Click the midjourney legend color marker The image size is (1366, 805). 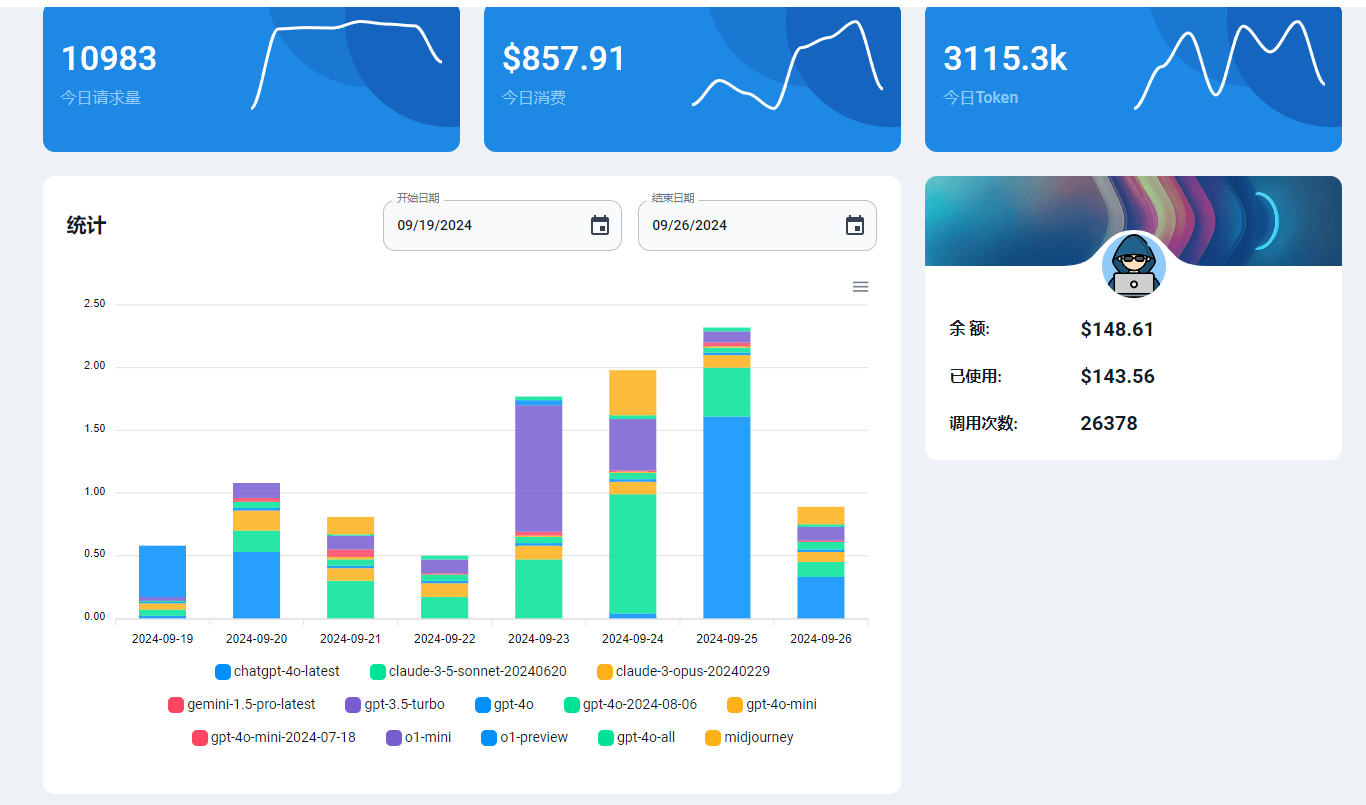tap(713, 738)
